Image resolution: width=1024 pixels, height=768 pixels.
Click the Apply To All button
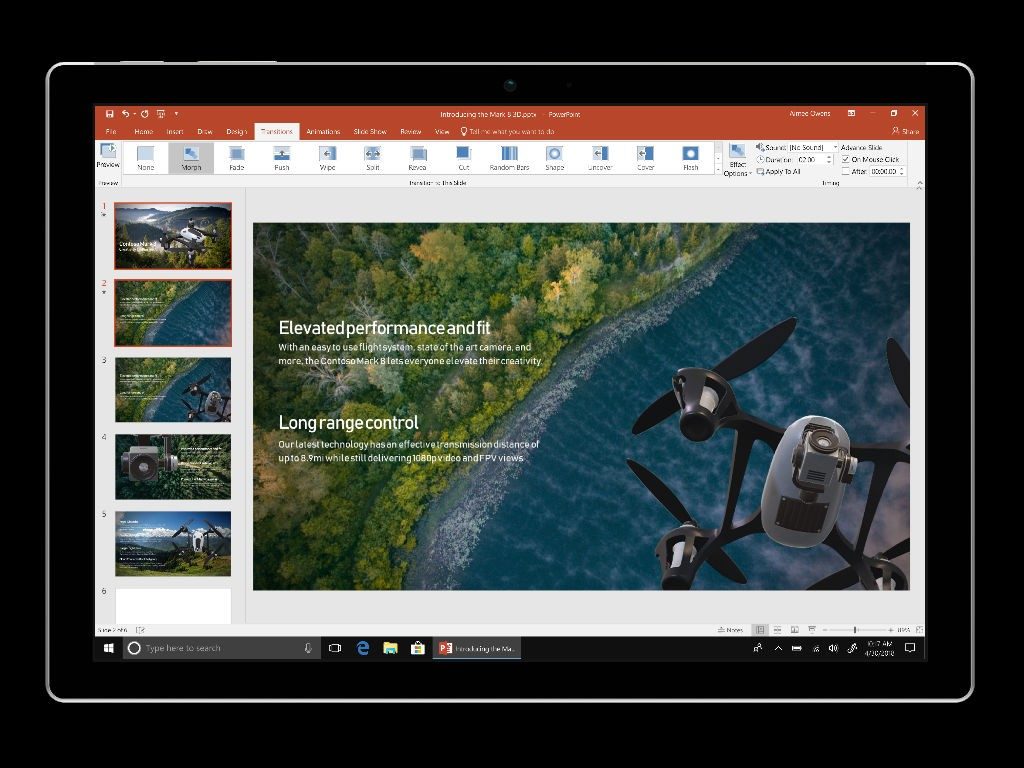coord(778,171)
